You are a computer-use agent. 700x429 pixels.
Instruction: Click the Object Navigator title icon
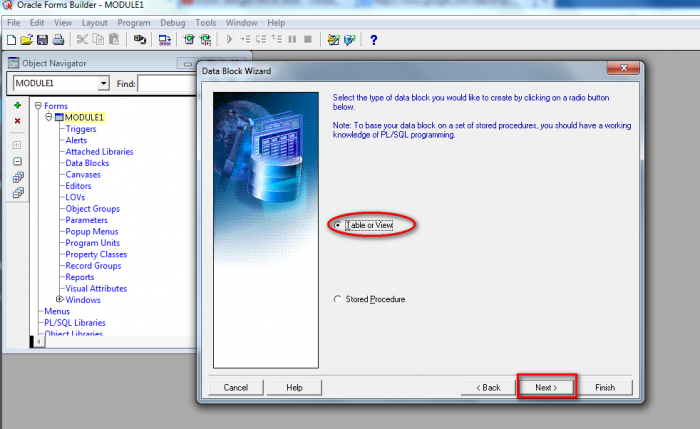tap(13, 63)
